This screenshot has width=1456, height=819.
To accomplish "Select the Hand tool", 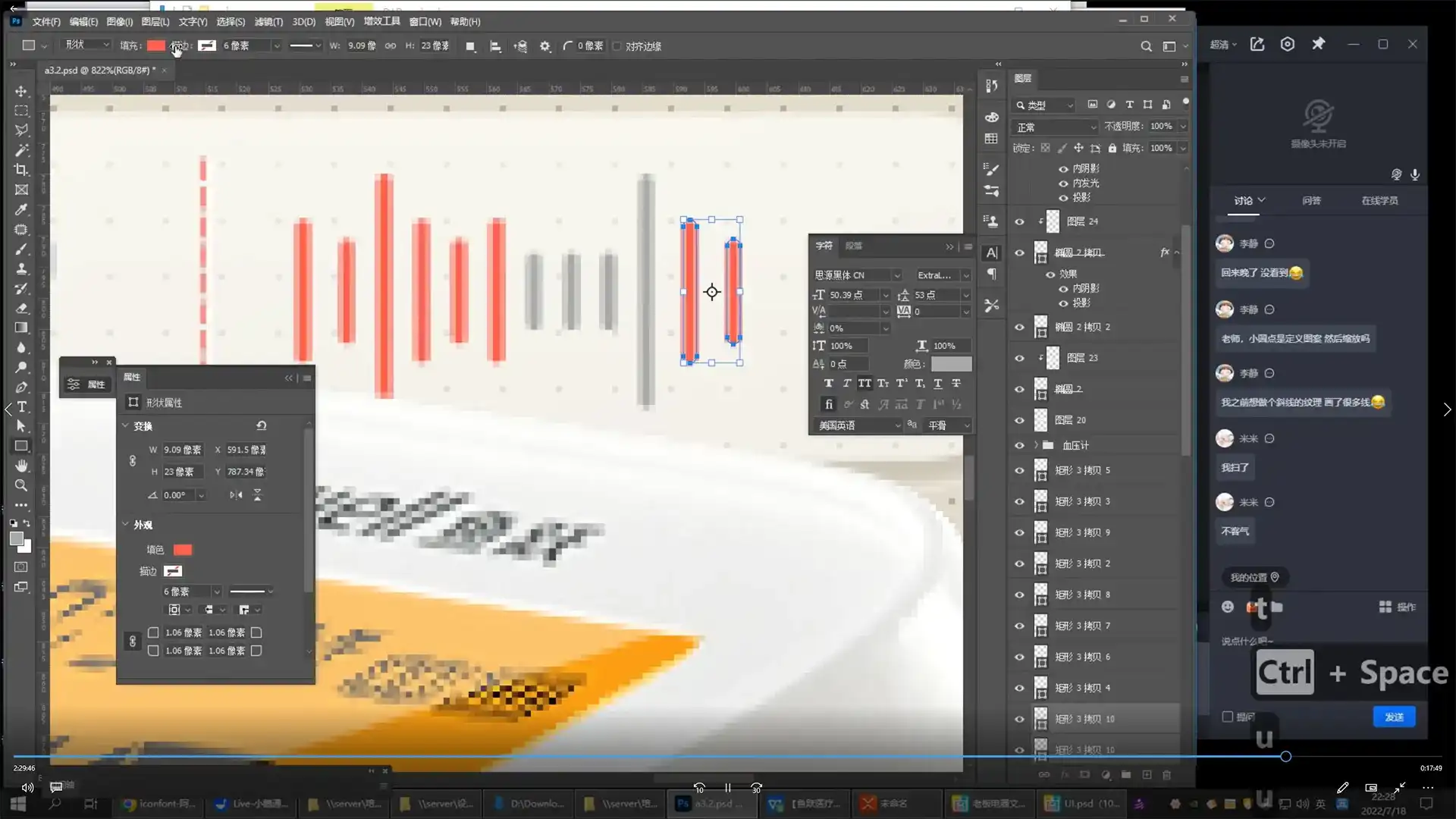I will [21, 466].
